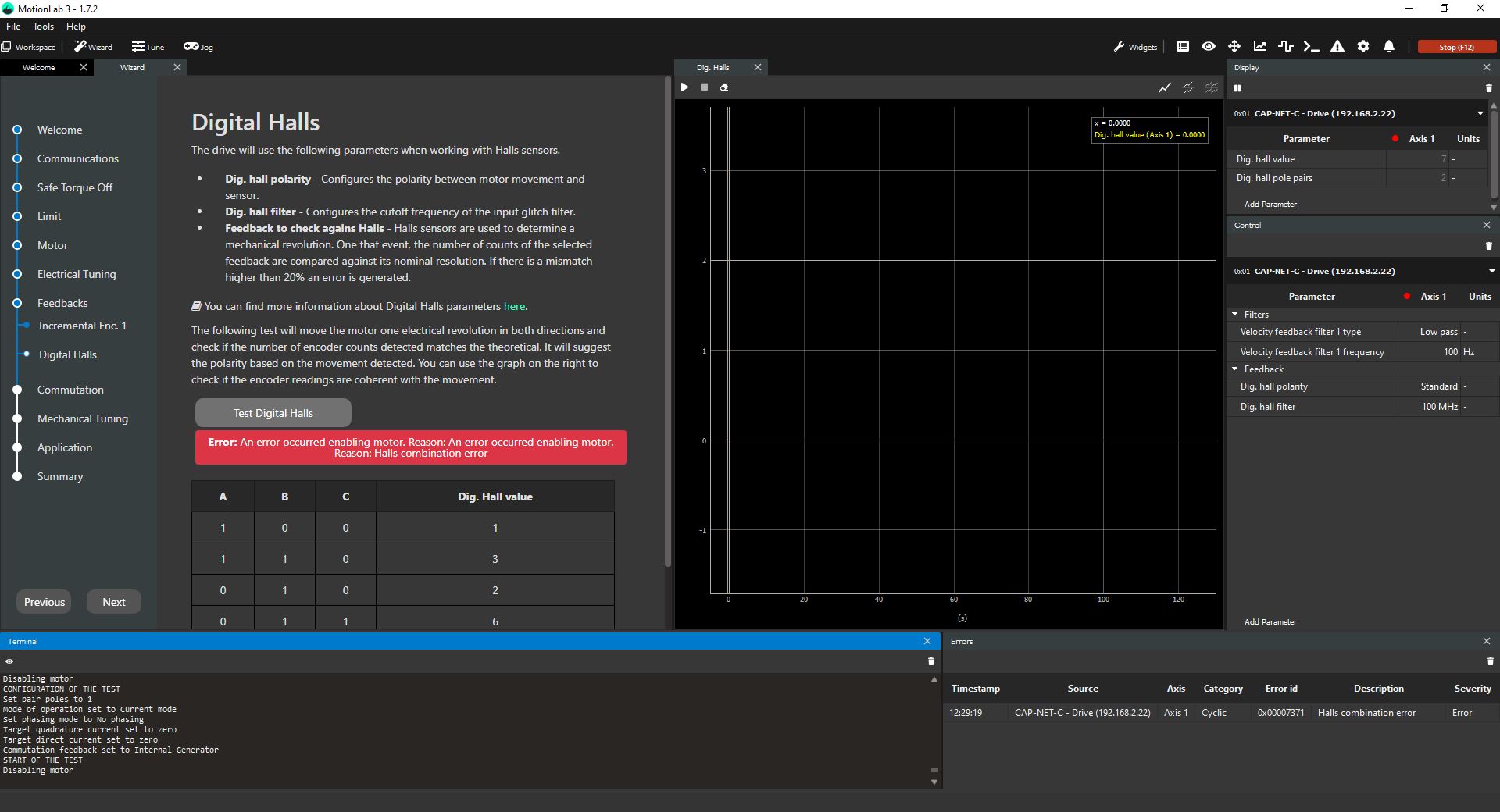
Task: Select the single-line graph layout icon
Action: (1165, 87)
